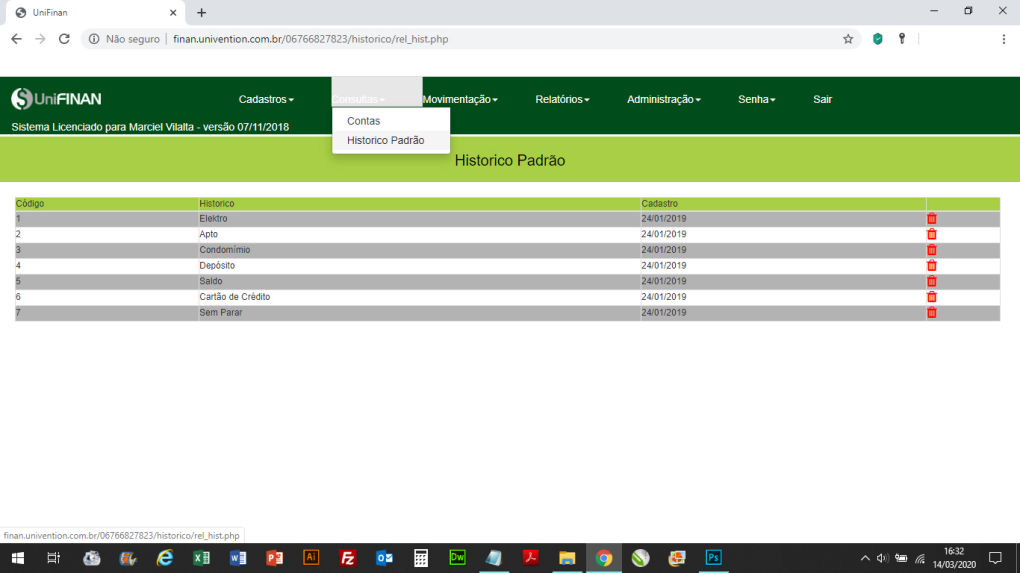Image resolution: width=1020 pixels, height=573 pixels.
Task: Delete the Condomímio row with its trash icon
Action: tap(932, 250)
